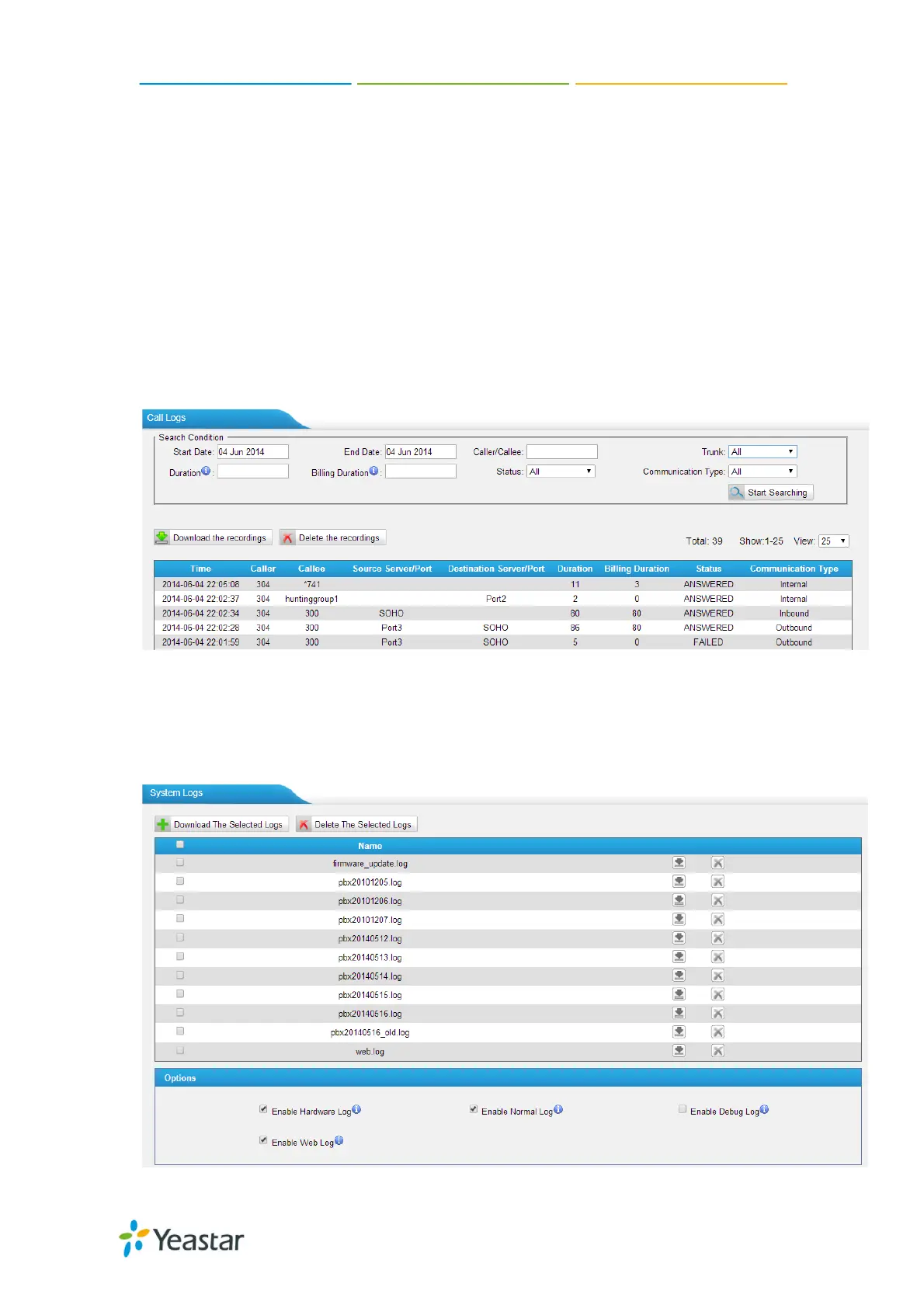Click the Start Searching button

(x=770, y=492)
